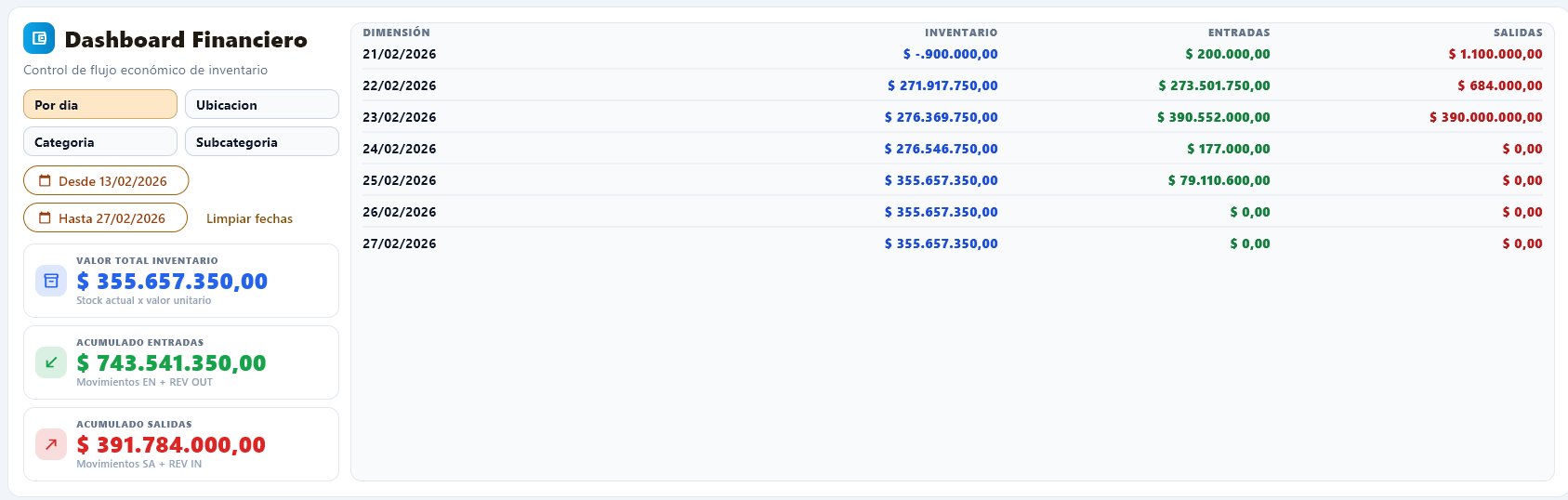Group the data by Subcategoria
This screenshot has height=500, width=1568.
(262, 142)
